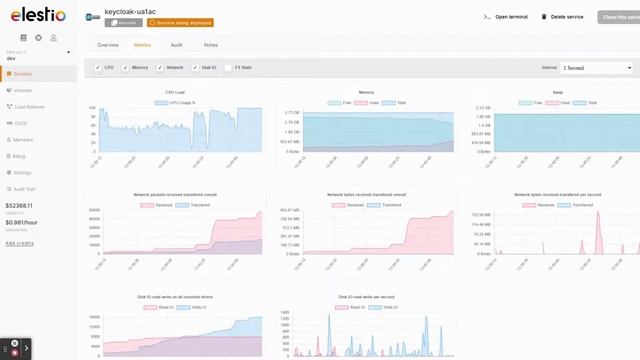Viewport: 640px width, 360px height.
Task: Click the support lifebuoy icon in sidebar
Action: [x=38, y=38]
